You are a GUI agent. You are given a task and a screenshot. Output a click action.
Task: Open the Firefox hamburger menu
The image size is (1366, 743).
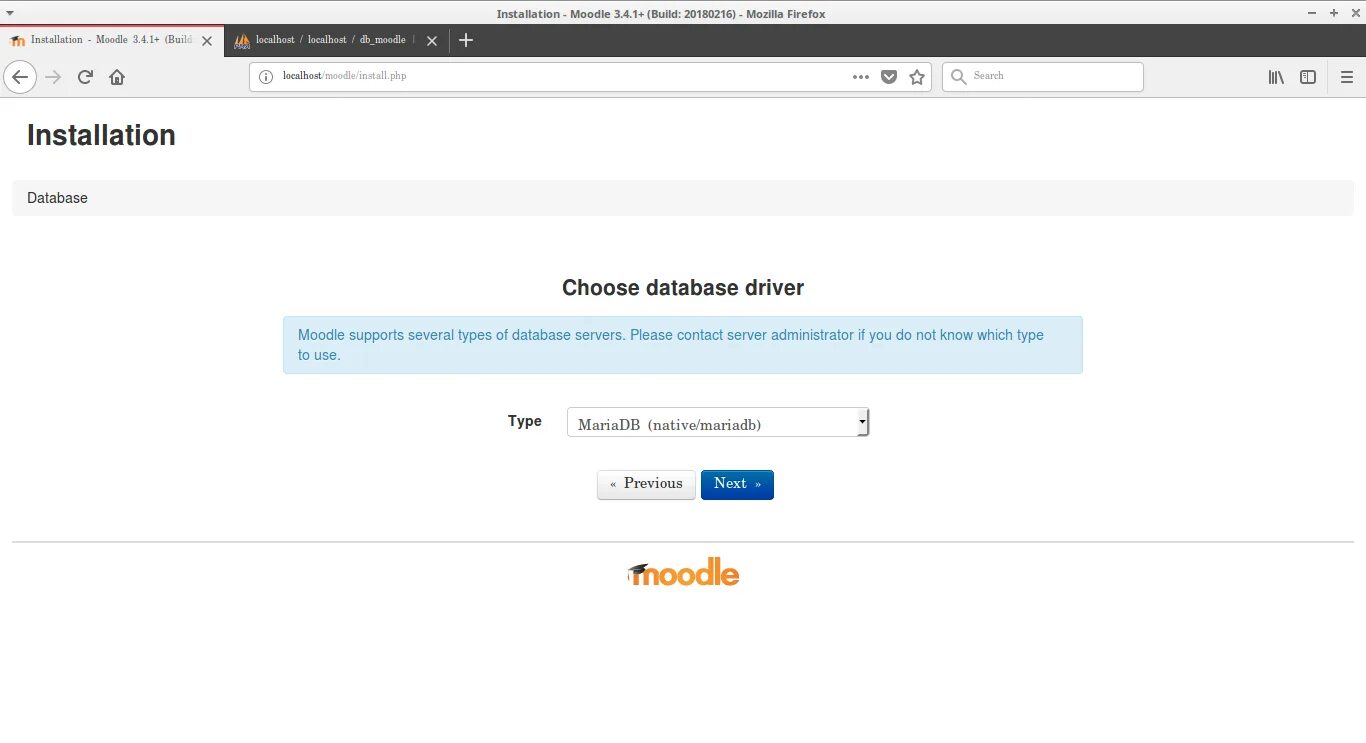[x=1346, y=77]
